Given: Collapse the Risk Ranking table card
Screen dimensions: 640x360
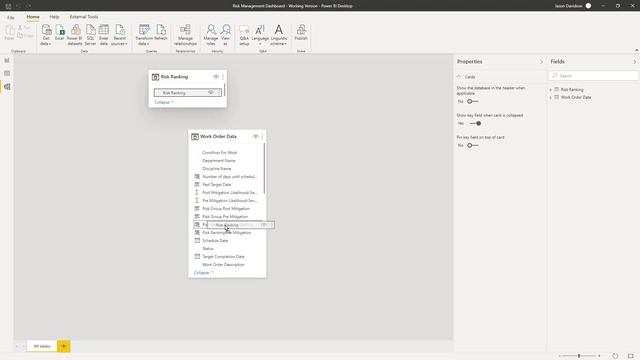Looking at the screenshot, I should (164, 102).
